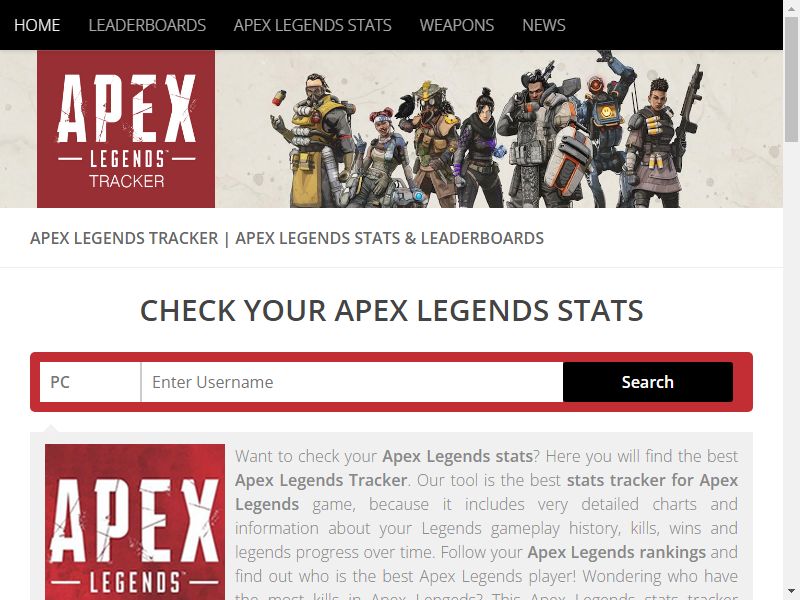Image resolution: width=800 pixels, height=600 pixels.
Task: Click the Wraith character in banner
Action: pyautogui.click(x=480, y=148)
